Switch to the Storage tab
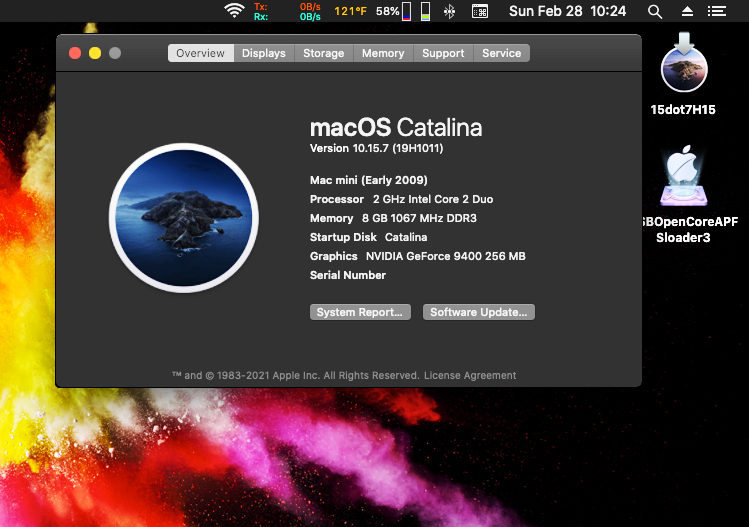The width and height of the screenshot is (749, 527). point(323,53)
